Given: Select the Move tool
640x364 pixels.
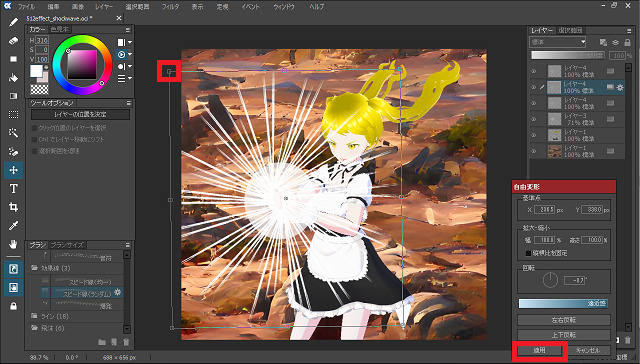Looking at the screenshot, I should pyautogui.click(x=13, y=170).
